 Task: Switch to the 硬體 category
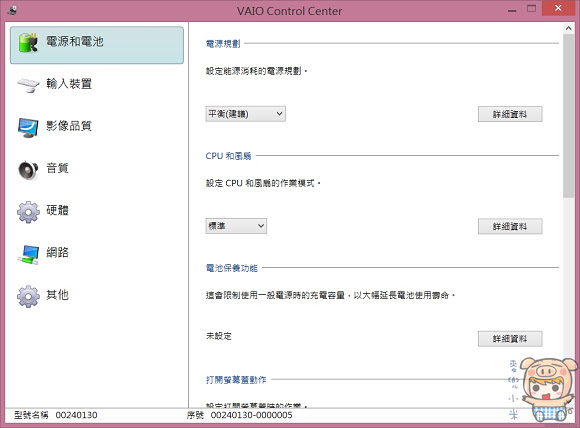[x=97, y=212]
